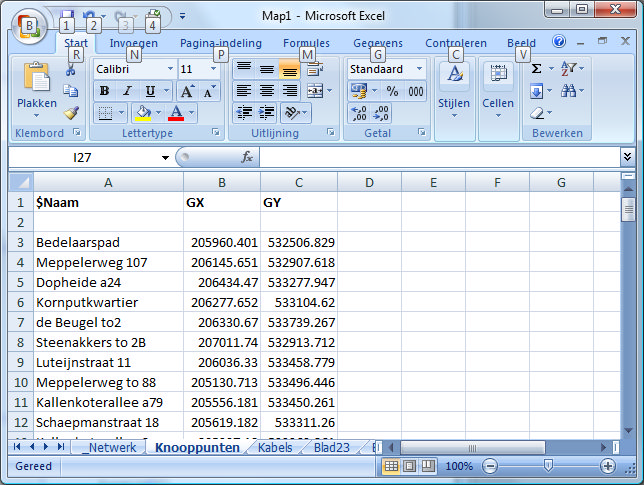Open the Name Box dropdown arrow
The height and width of the screenshot is (485, 644).
tap(165, 158)
